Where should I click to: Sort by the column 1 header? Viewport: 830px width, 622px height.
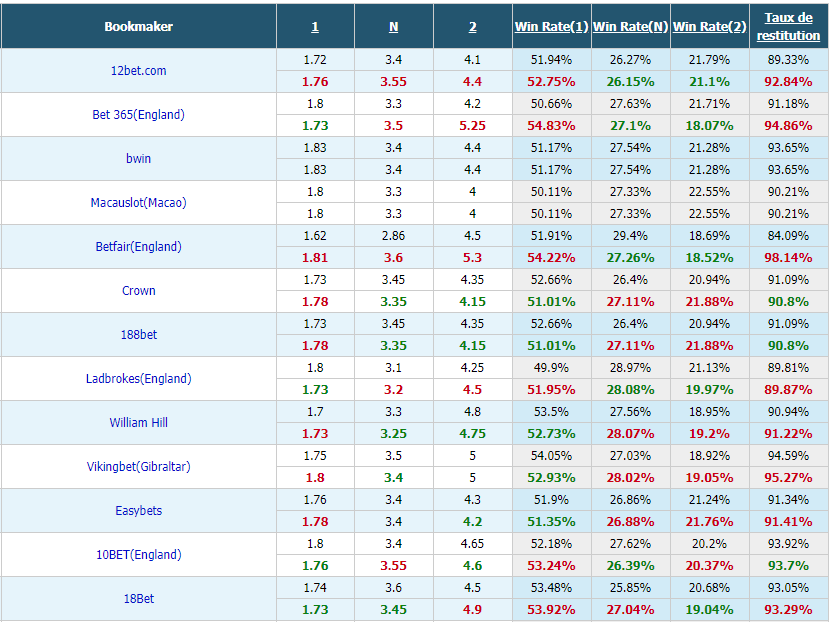click(x=315, y=26)
